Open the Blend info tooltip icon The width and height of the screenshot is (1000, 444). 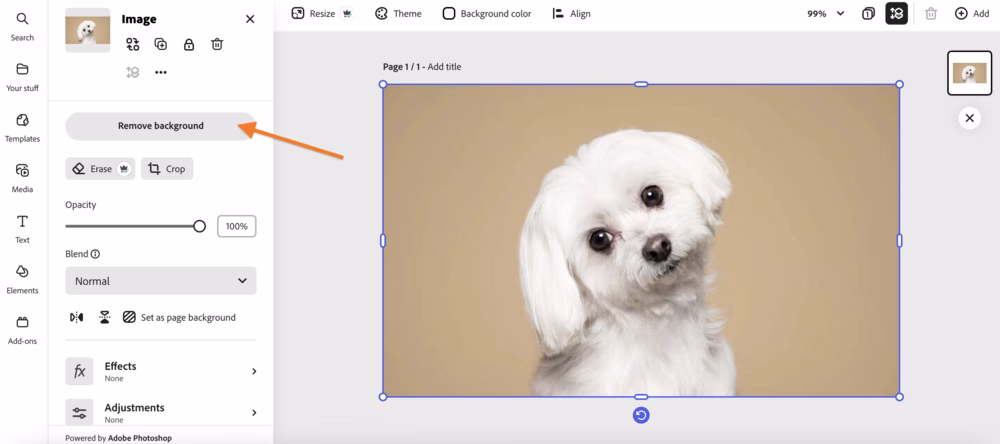(95, 254)
